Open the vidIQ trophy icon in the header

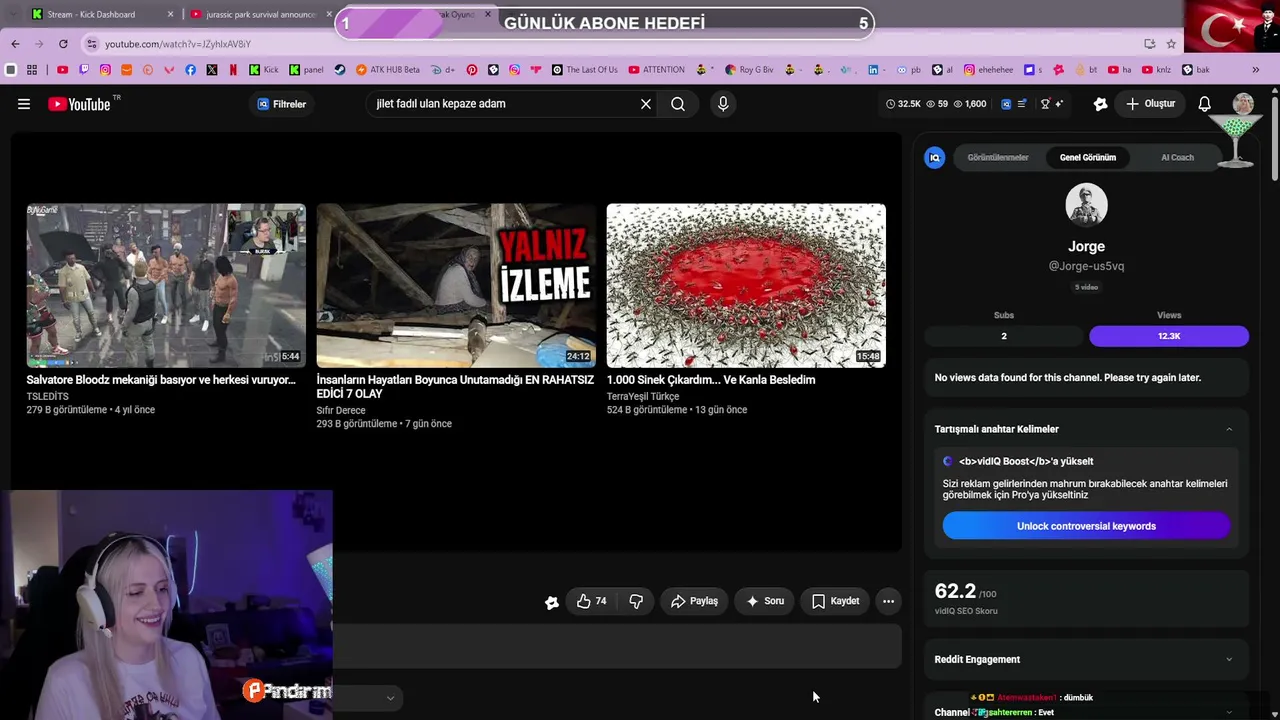click(x=1045, y=104)
